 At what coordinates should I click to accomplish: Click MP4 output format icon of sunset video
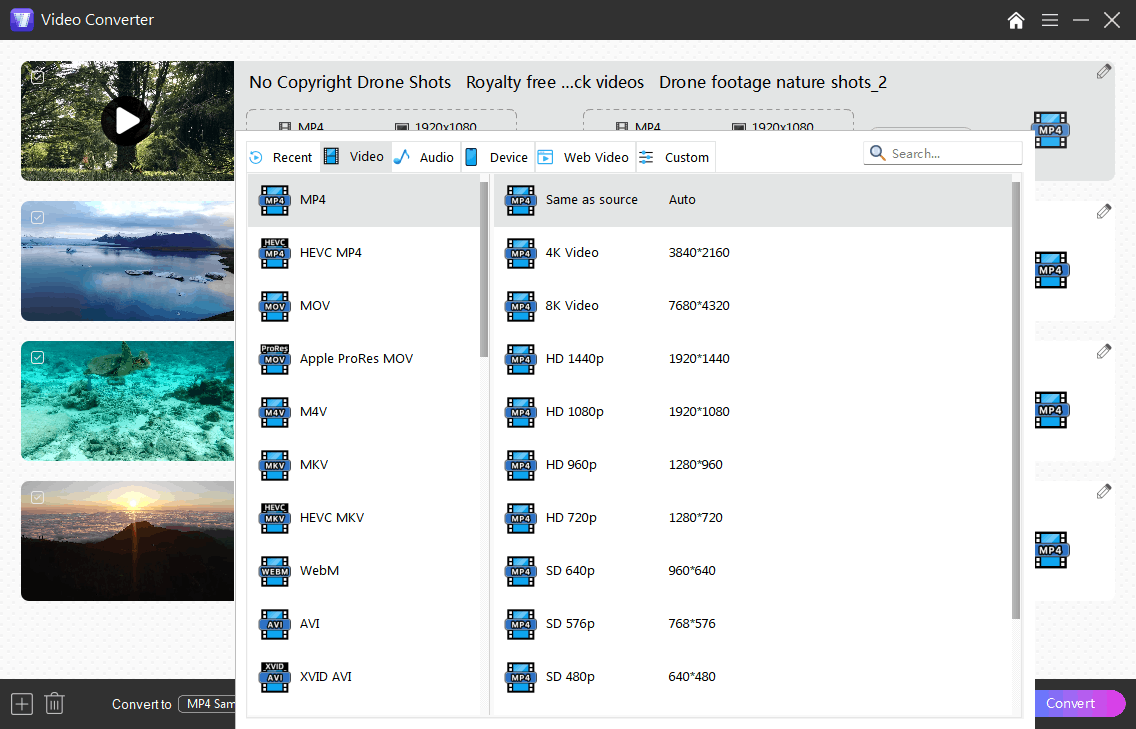coord(1051,550)
